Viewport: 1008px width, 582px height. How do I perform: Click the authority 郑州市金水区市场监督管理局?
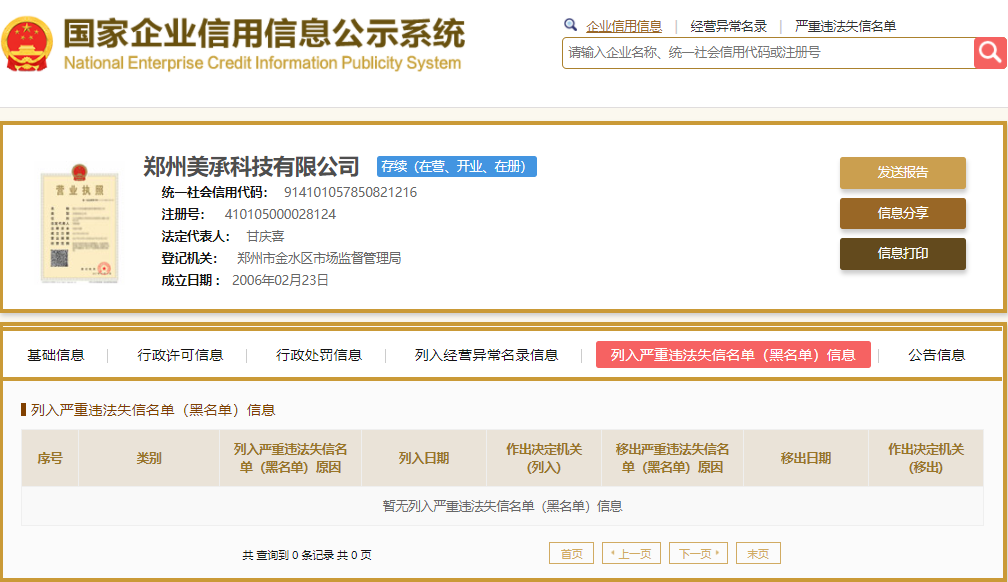click(319, 258)
